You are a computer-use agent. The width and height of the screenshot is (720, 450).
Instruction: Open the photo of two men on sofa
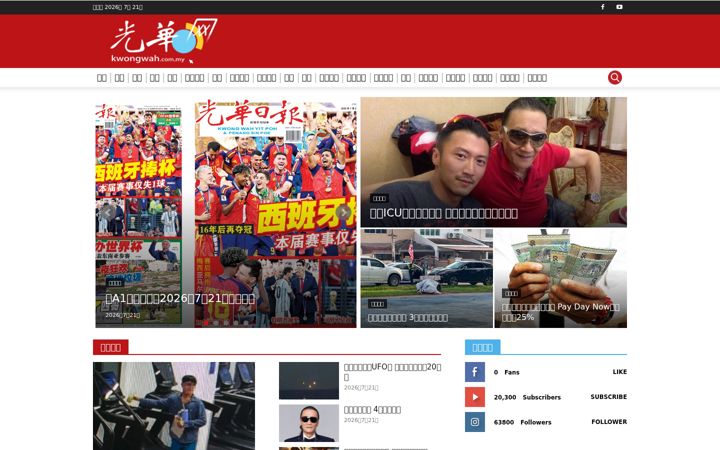tap(494, 162)
